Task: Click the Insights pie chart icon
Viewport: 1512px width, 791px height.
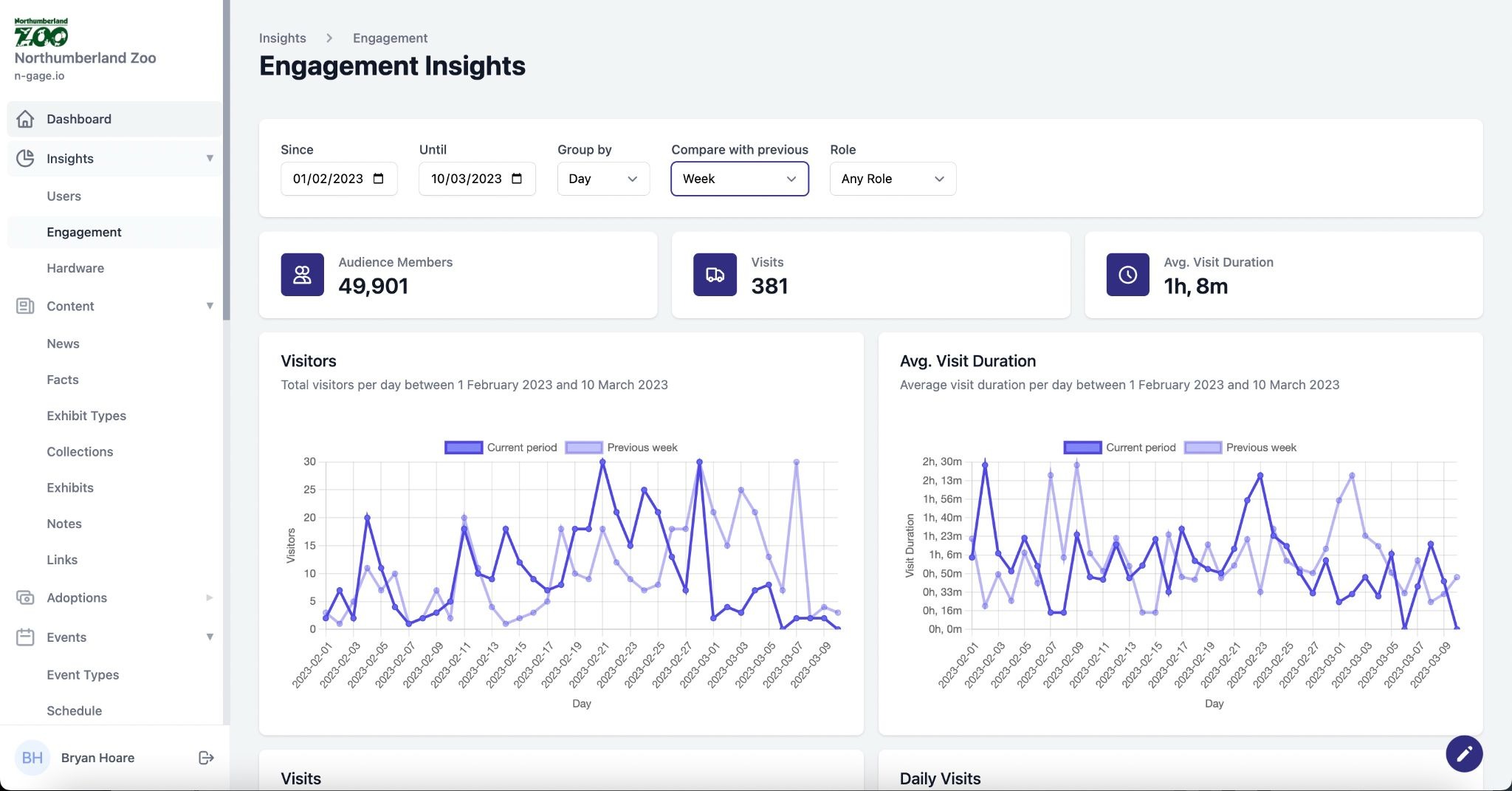Action: pos(25,158)
